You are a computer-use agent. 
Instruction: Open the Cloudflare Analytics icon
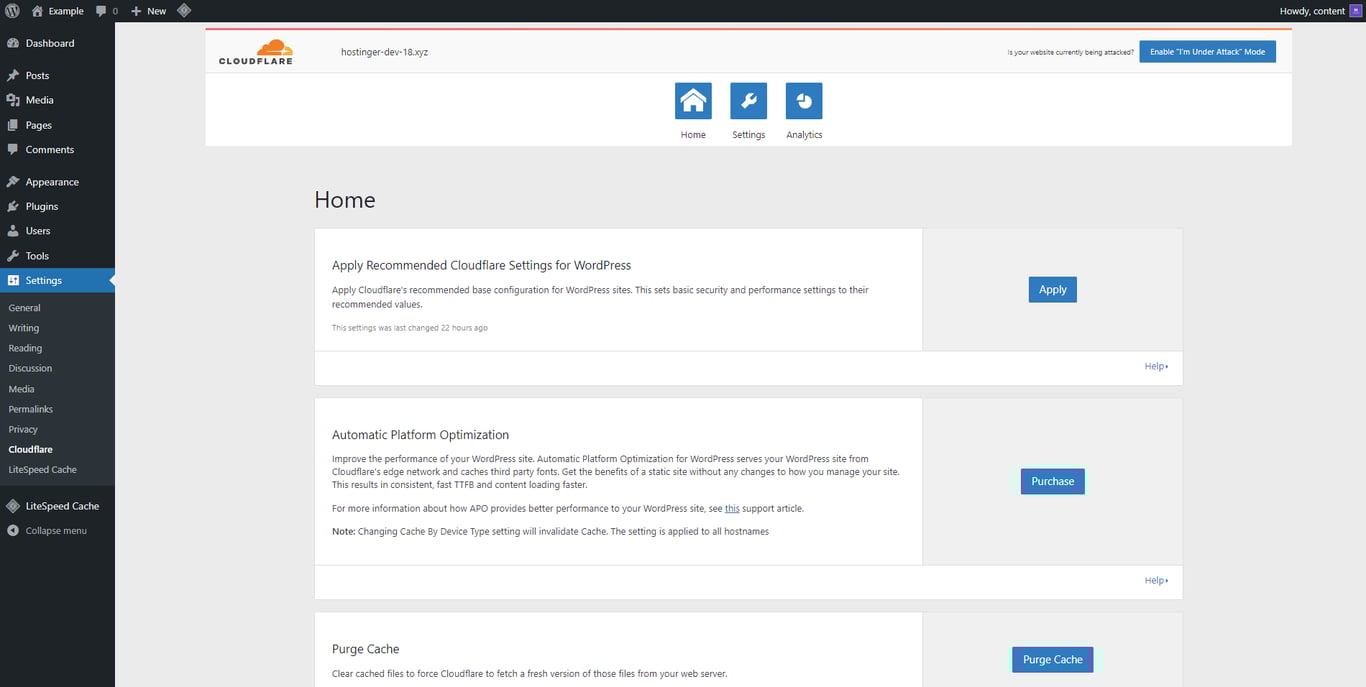[x=803, y=100]
